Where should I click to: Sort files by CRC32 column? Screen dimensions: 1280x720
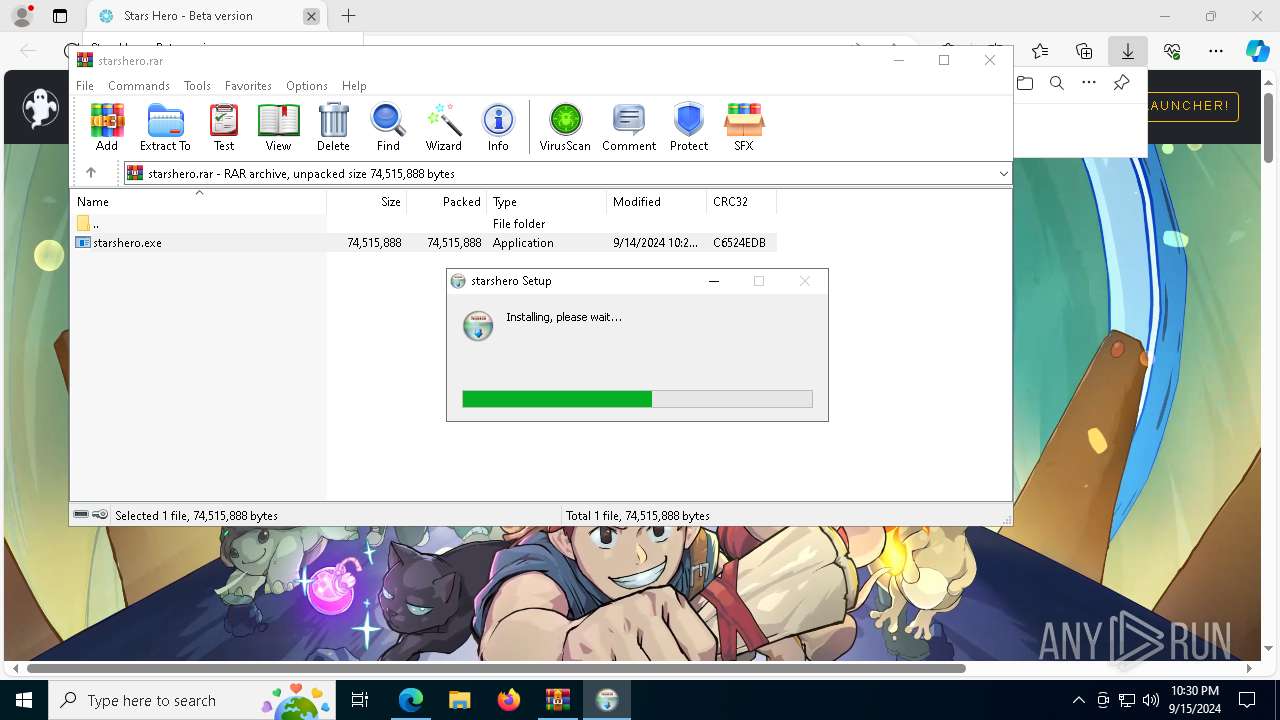coord(742,202)
